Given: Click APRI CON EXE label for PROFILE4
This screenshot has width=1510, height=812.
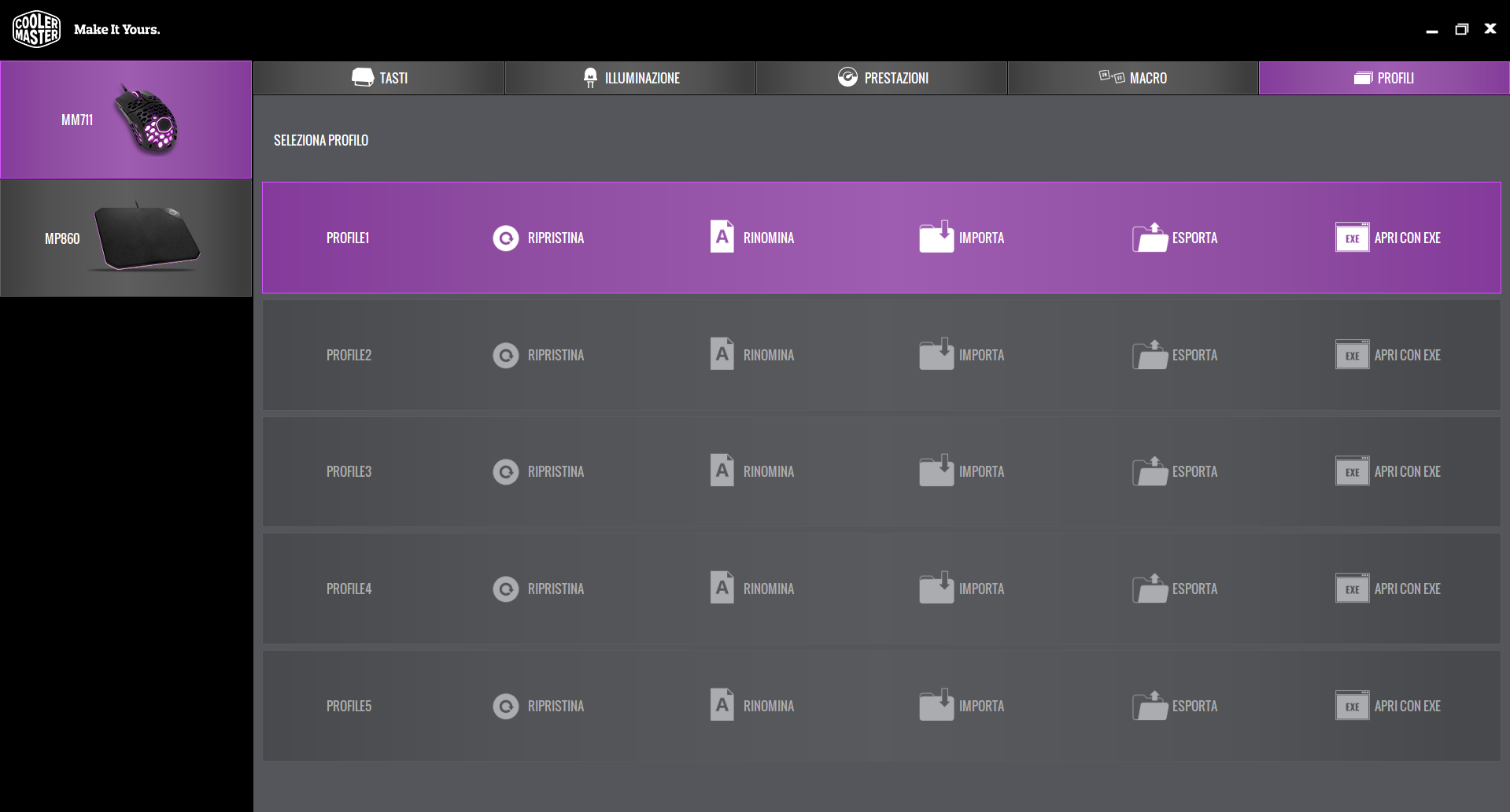Looking at the screenshot, I should coord(1408,589).
